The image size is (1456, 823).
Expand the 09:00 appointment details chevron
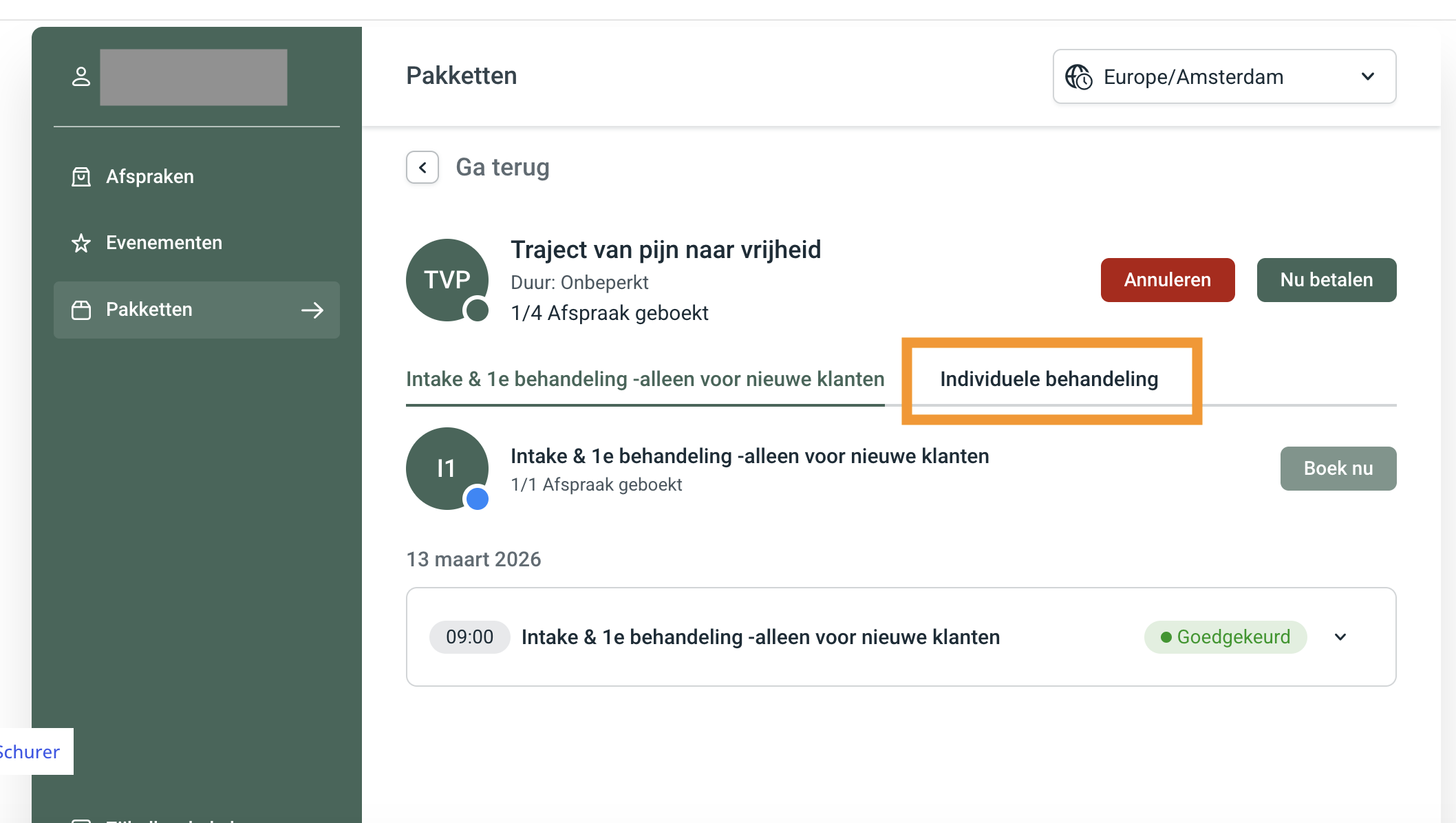pos(1340,637)
